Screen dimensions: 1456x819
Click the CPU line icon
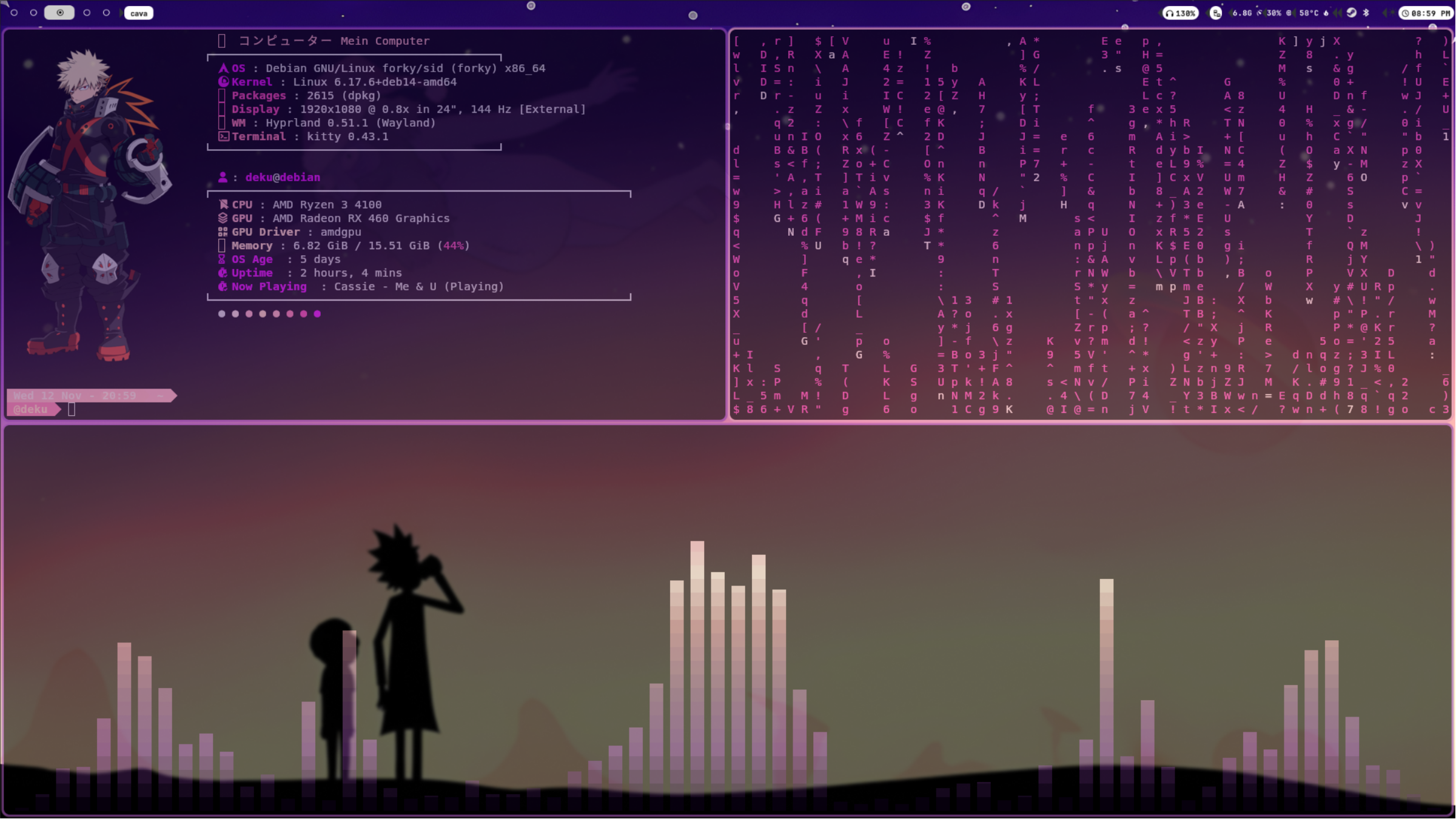point(223,205)
